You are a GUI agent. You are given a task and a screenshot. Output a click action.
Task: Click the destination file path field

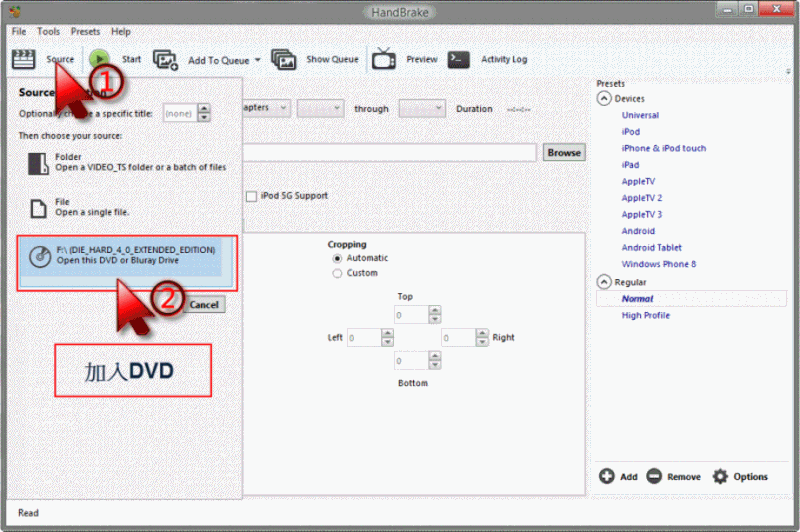point(389,153)
